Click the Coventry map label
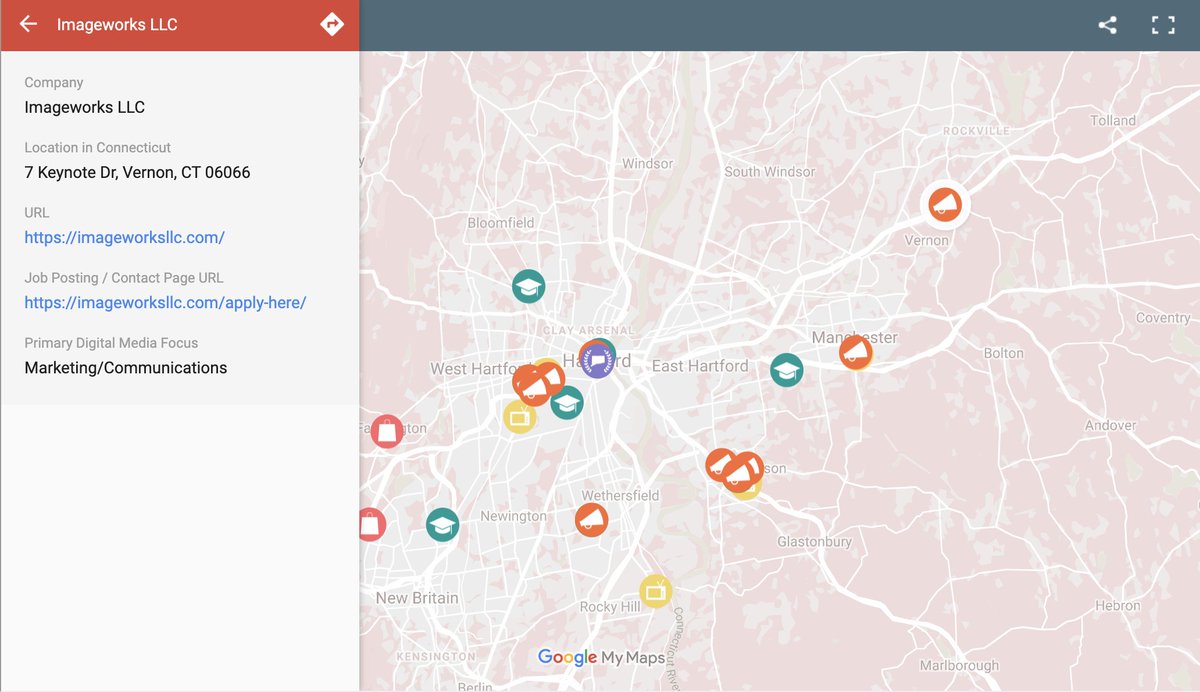1200x692 pixels. 1163,318
